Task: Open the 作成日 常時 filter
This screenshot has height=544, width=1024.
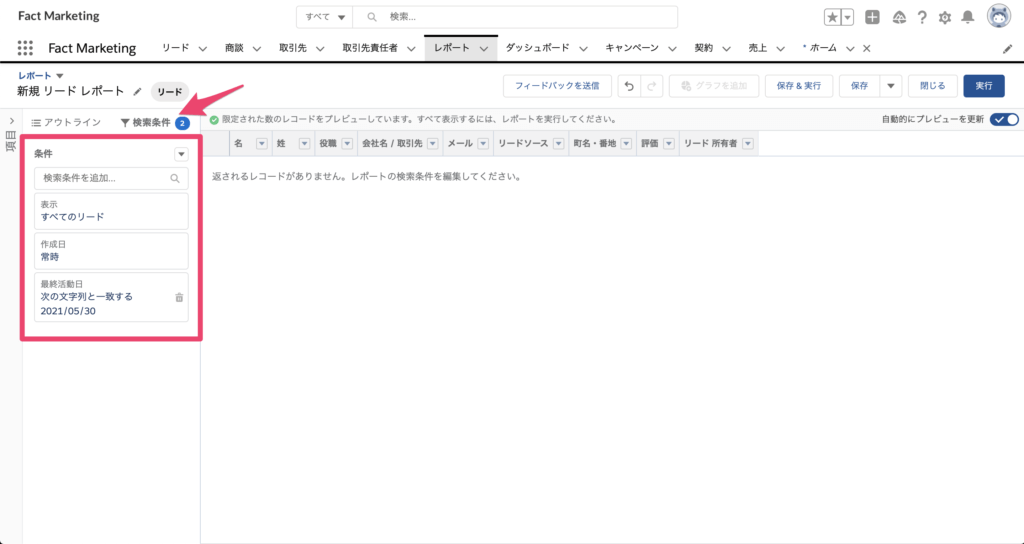Action: click(111, 251)
